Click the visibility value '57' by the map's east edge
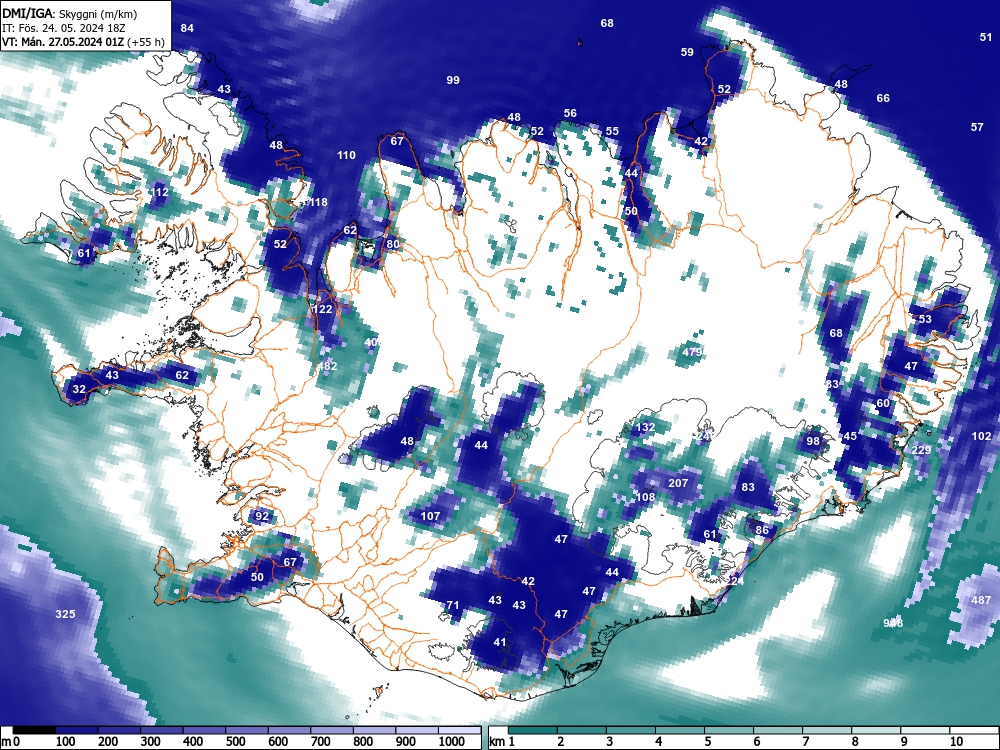 pyautogui.click(x=977, y=128)
